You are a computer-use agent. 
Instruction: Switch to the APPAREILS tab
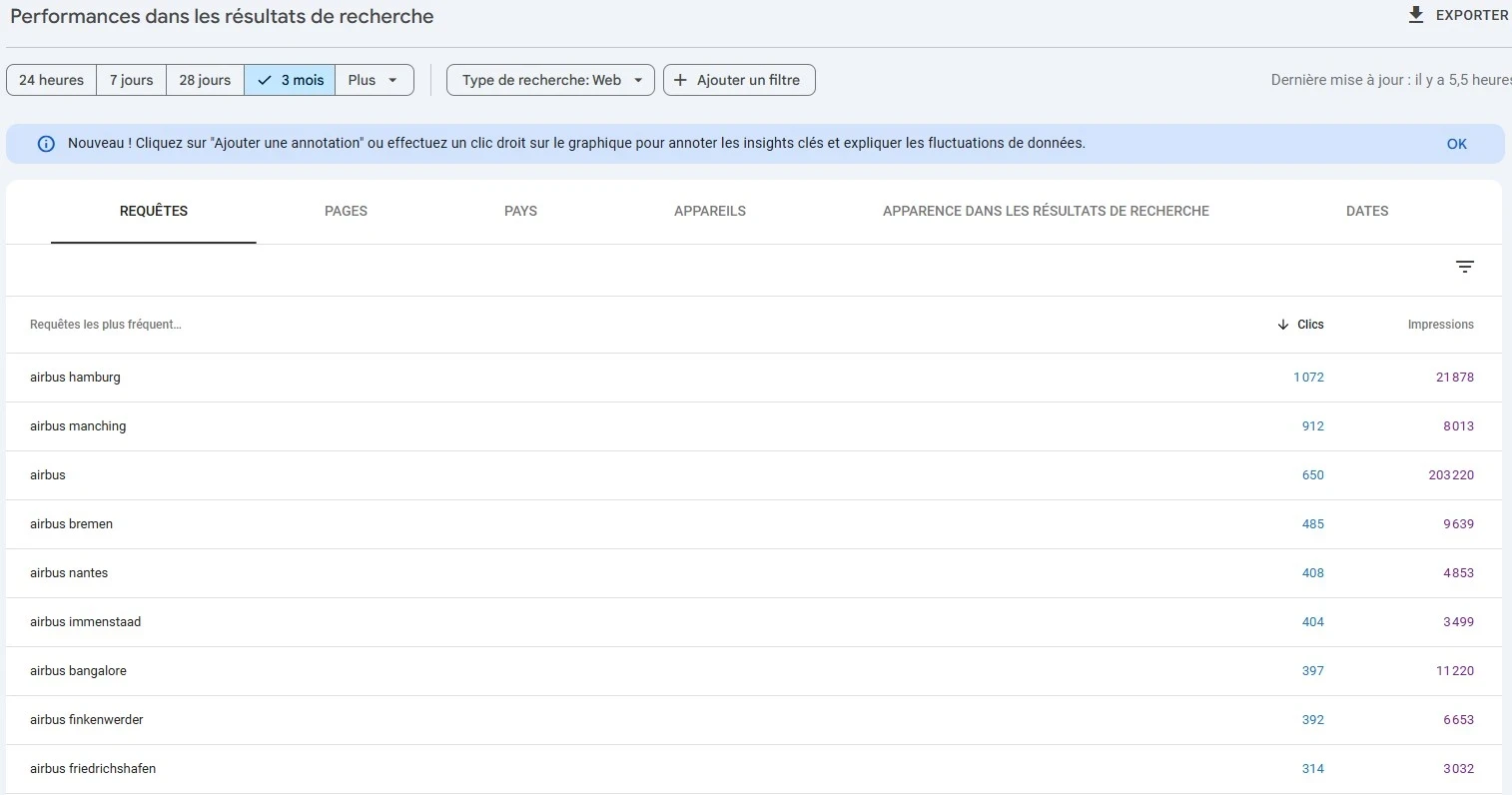pyautogui.click(x=709, y=211)
